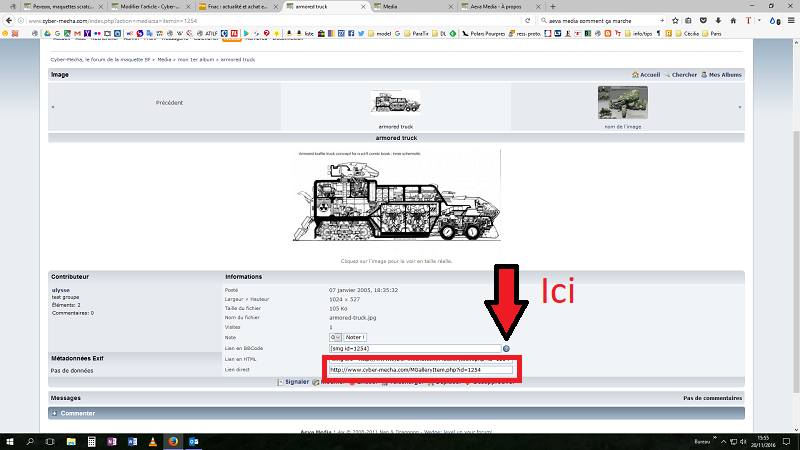
Task: Launch the Calculator taskbar icon
Action: tap(91, 441)
